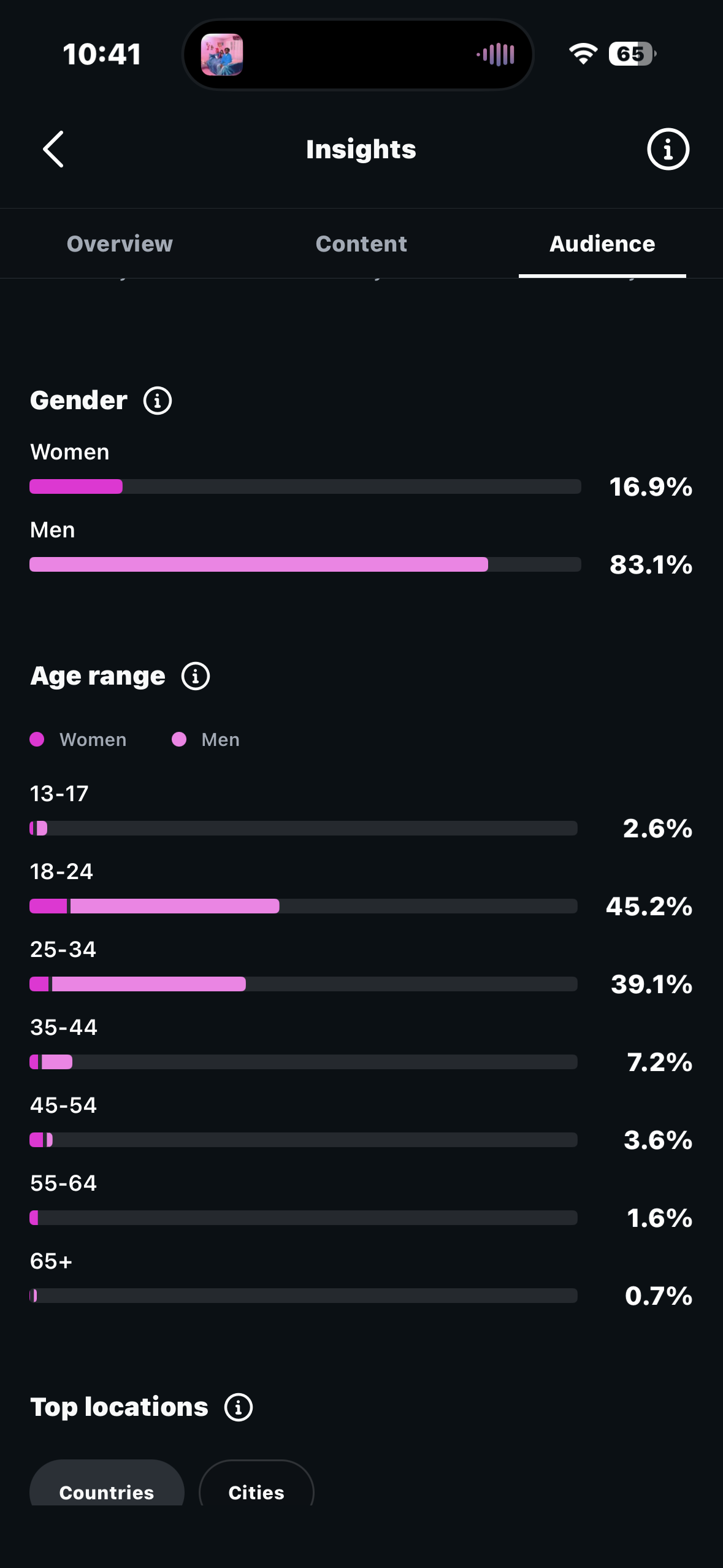Screen dimensions: 723x1568
Task: Tap the Wi-Fi status icon
Action: pyautogui.click(x=583, y=54)
